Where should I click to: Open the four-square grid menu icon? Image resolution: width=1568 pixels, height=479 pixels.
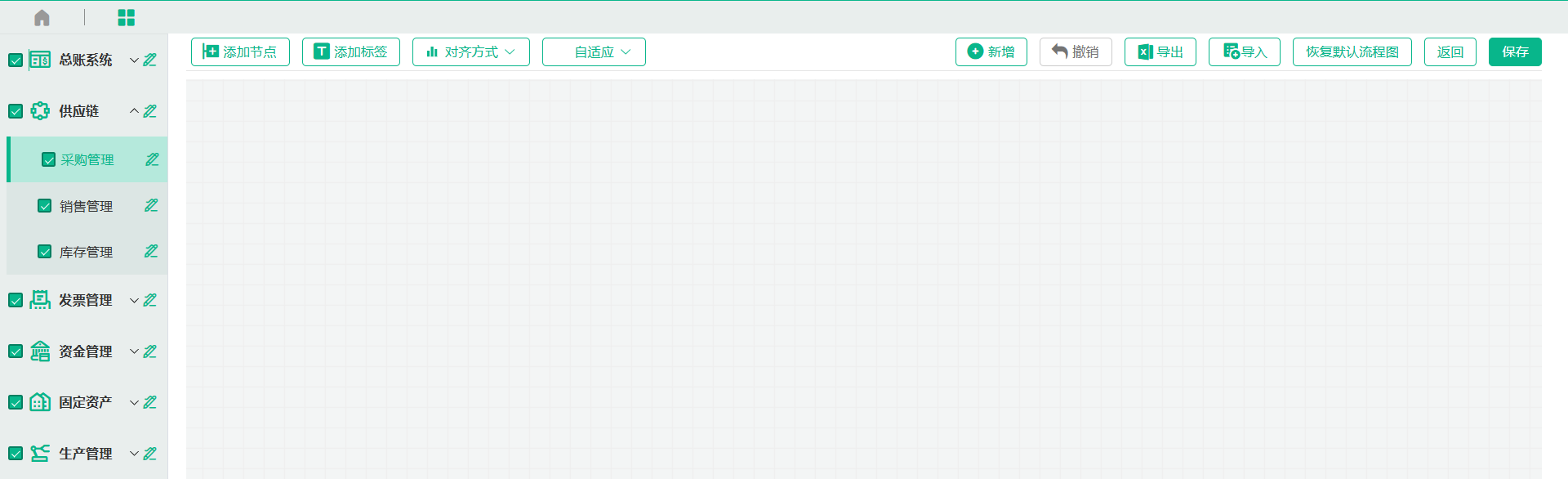click(x=126, y=17)
